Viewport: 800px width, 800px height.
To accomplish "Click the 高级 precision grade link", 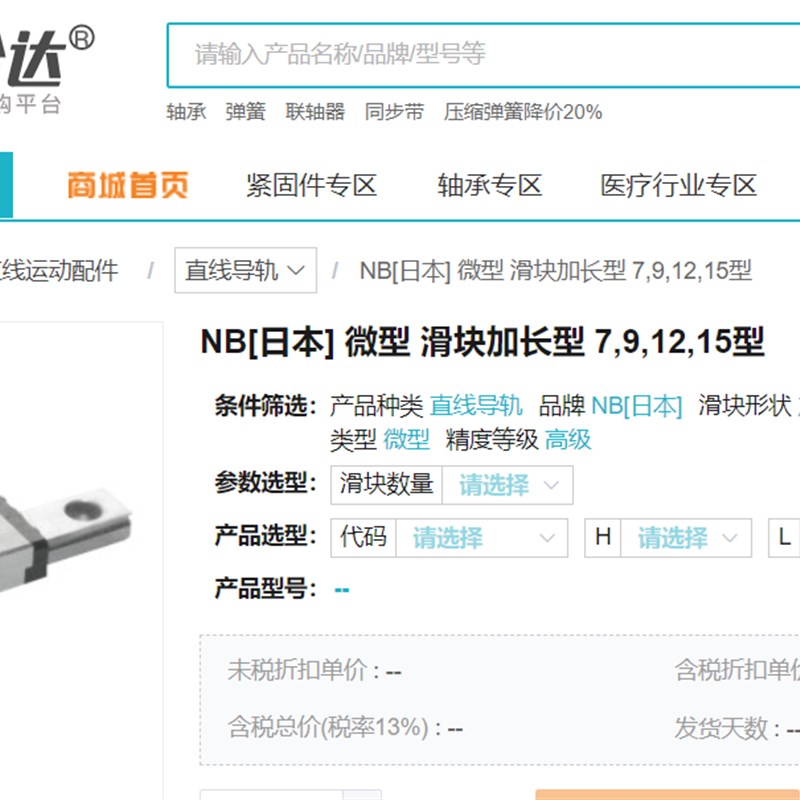I will pyautogui.click(x=568, y=439).
